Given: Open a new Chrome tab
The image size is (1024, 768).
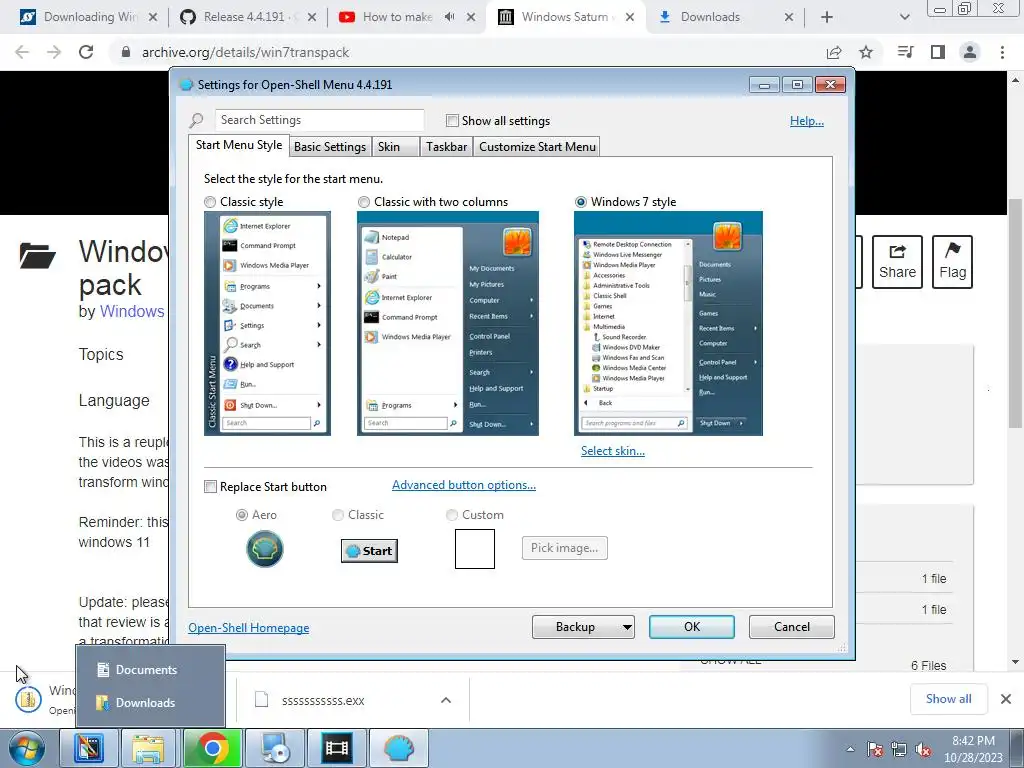Looking at the screenshot, I should pos(827,17).
